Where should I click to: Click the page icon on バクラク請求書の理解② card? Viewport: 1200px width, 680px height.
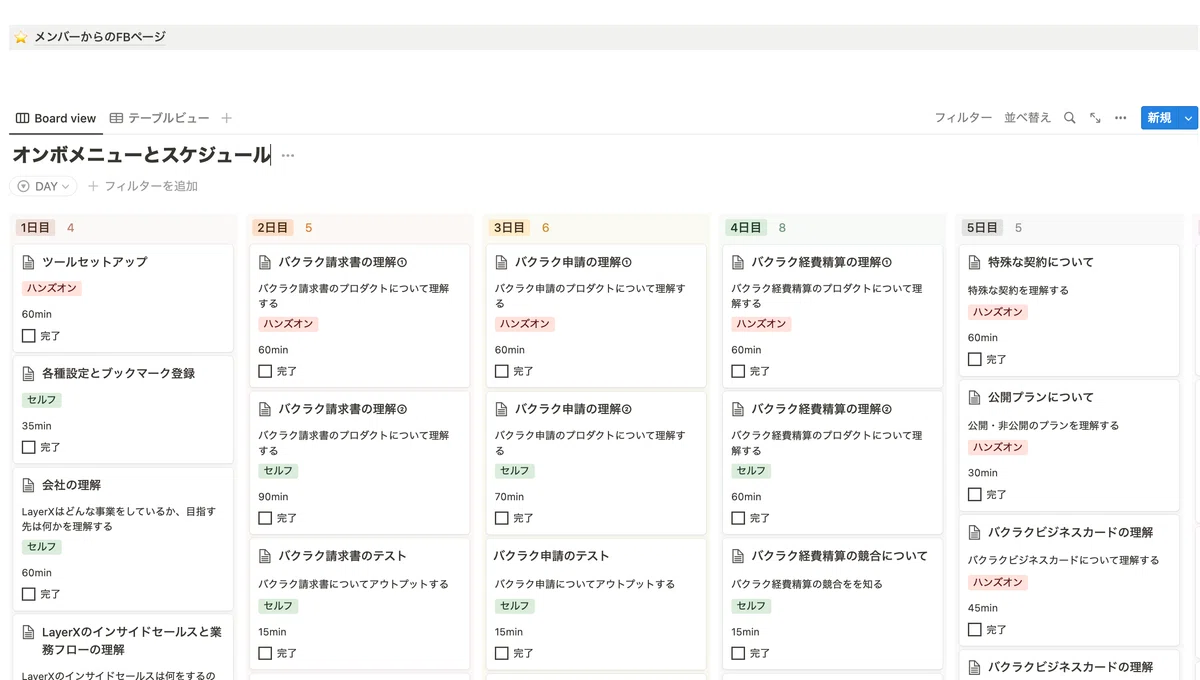[x=265, y=409]
